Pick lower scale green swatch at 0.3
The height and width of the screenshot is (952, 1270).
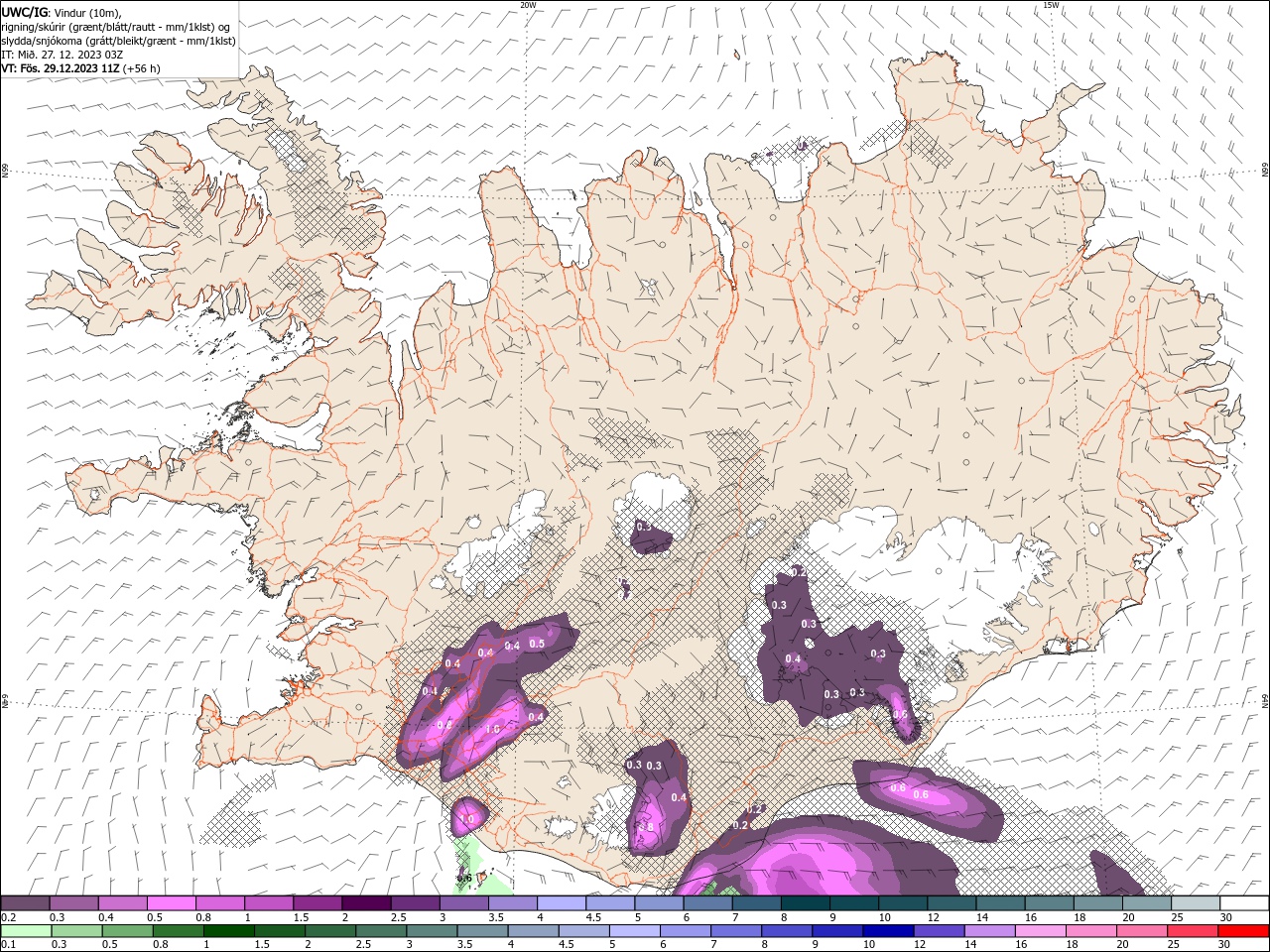click(76, 931)
